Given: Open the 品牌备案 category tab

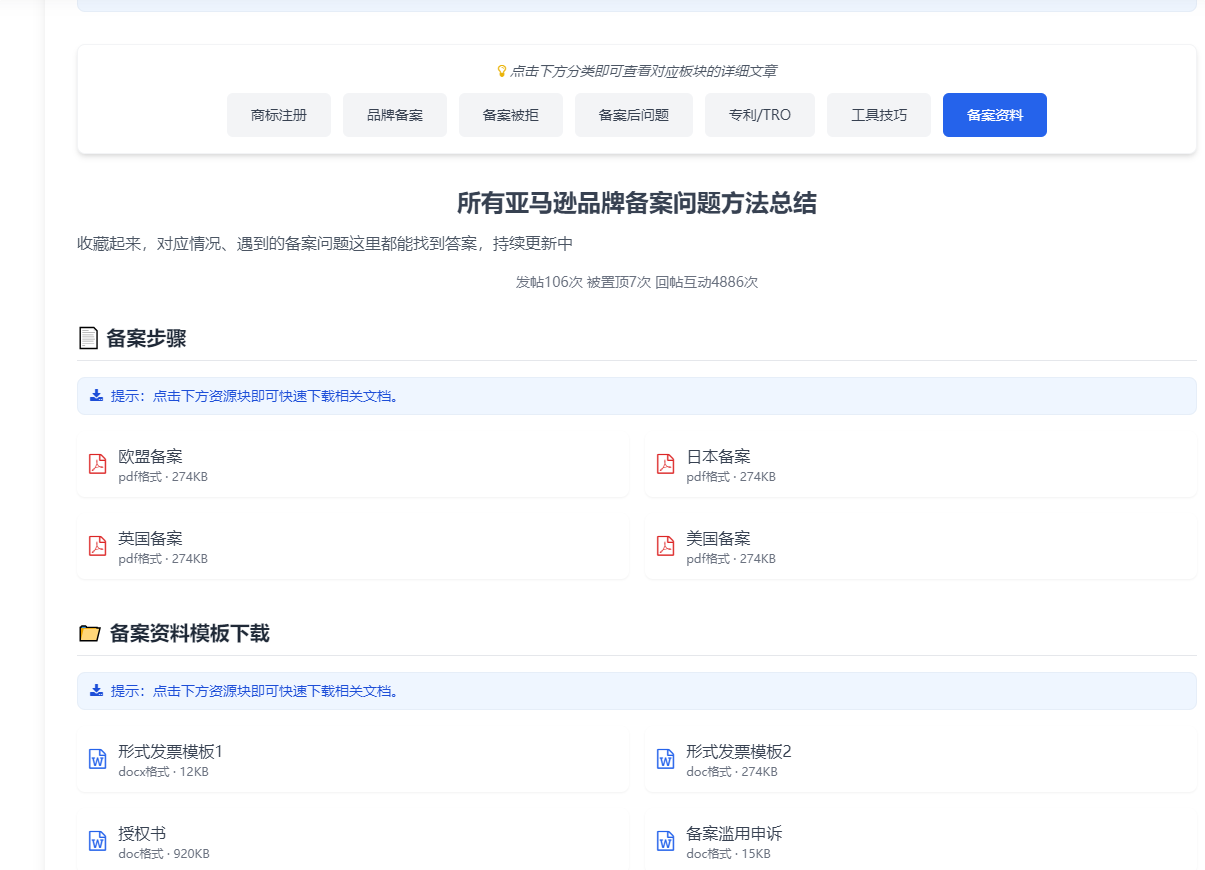Looking at the screenshot, I should (x=395, y=115).
